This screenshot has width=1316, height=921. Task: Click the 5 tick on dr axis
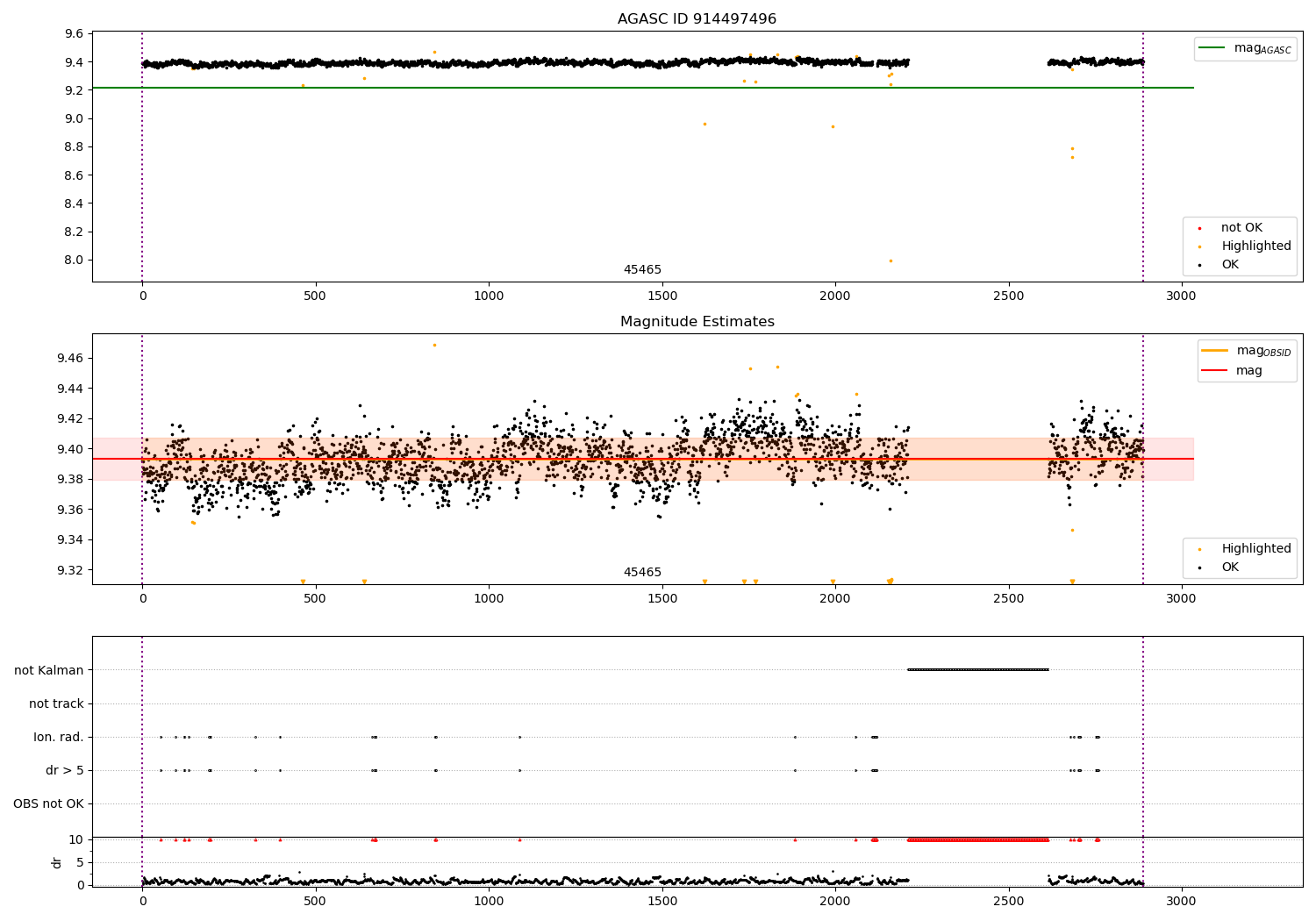[x=81, y=862]
